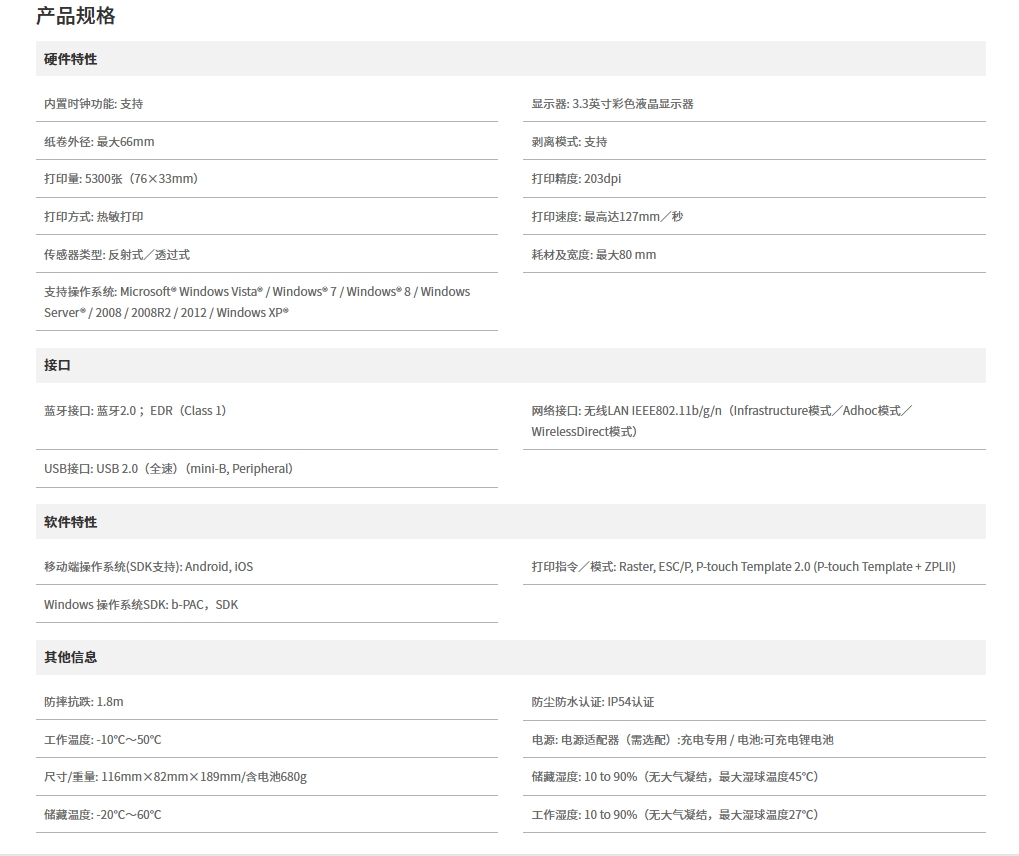Viewport: 1019px width, 856px height.
Task: Click the 耗材及宽度: 最大80 mm entry
Action: pos(594,255)
